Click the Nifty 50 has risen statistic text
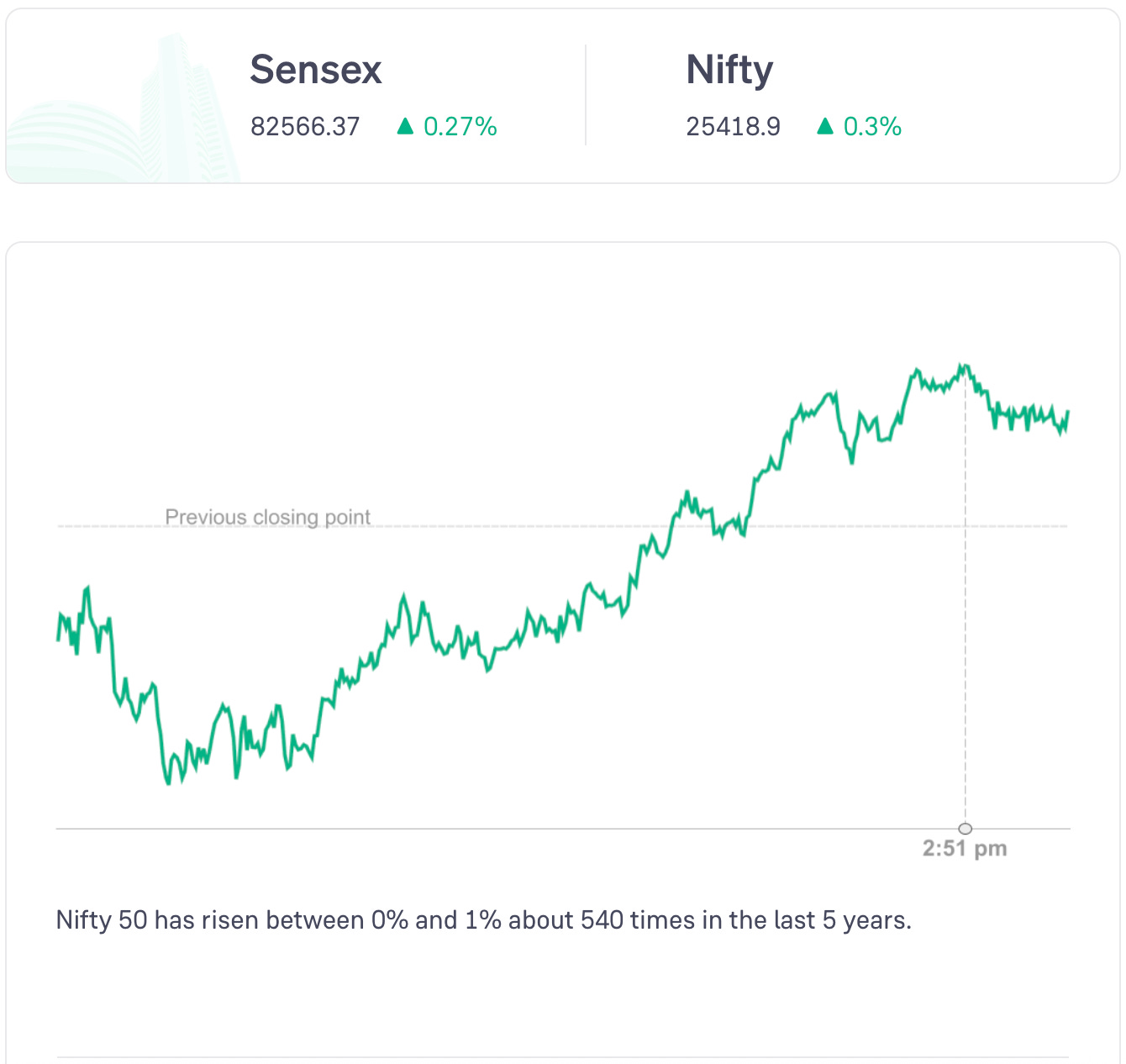The image size is (1126, 1064). coord(483,920)
